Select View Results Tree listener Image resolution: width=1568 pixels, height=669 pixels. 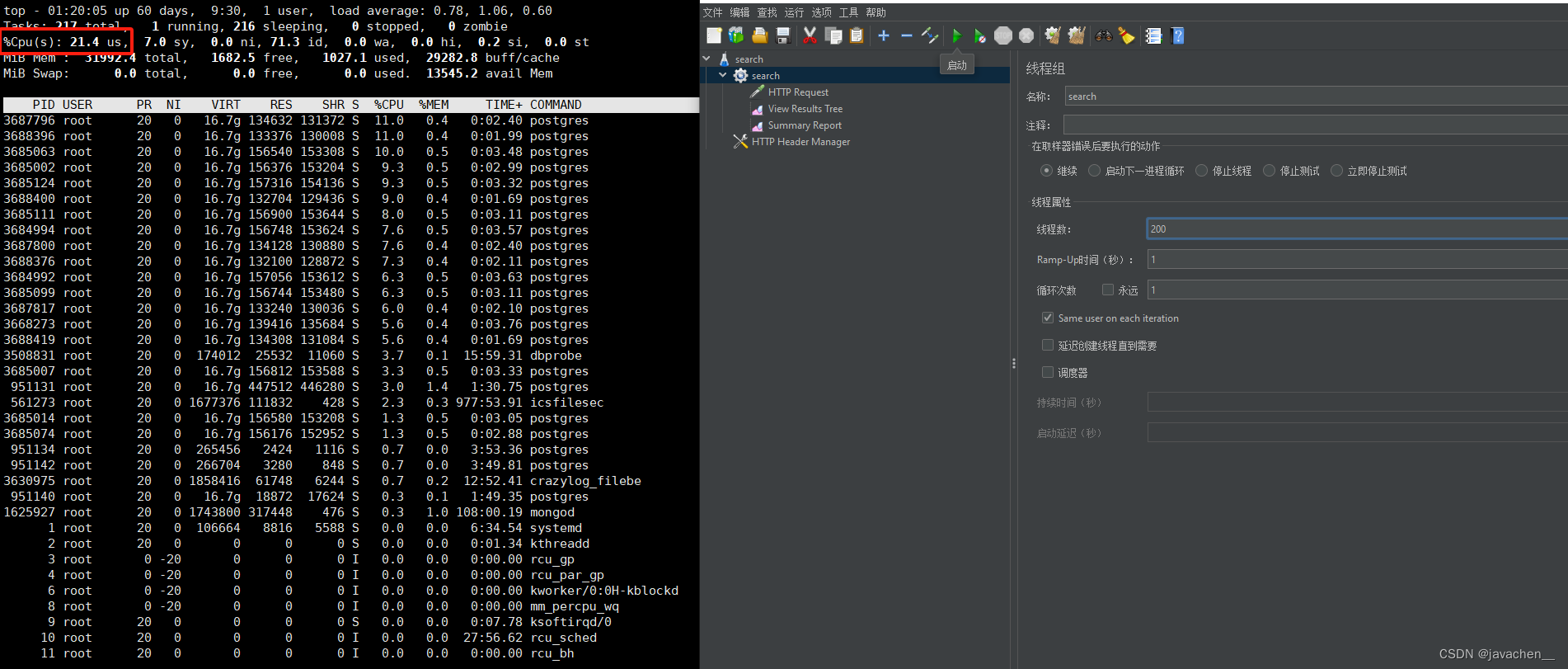coord(805,109)
